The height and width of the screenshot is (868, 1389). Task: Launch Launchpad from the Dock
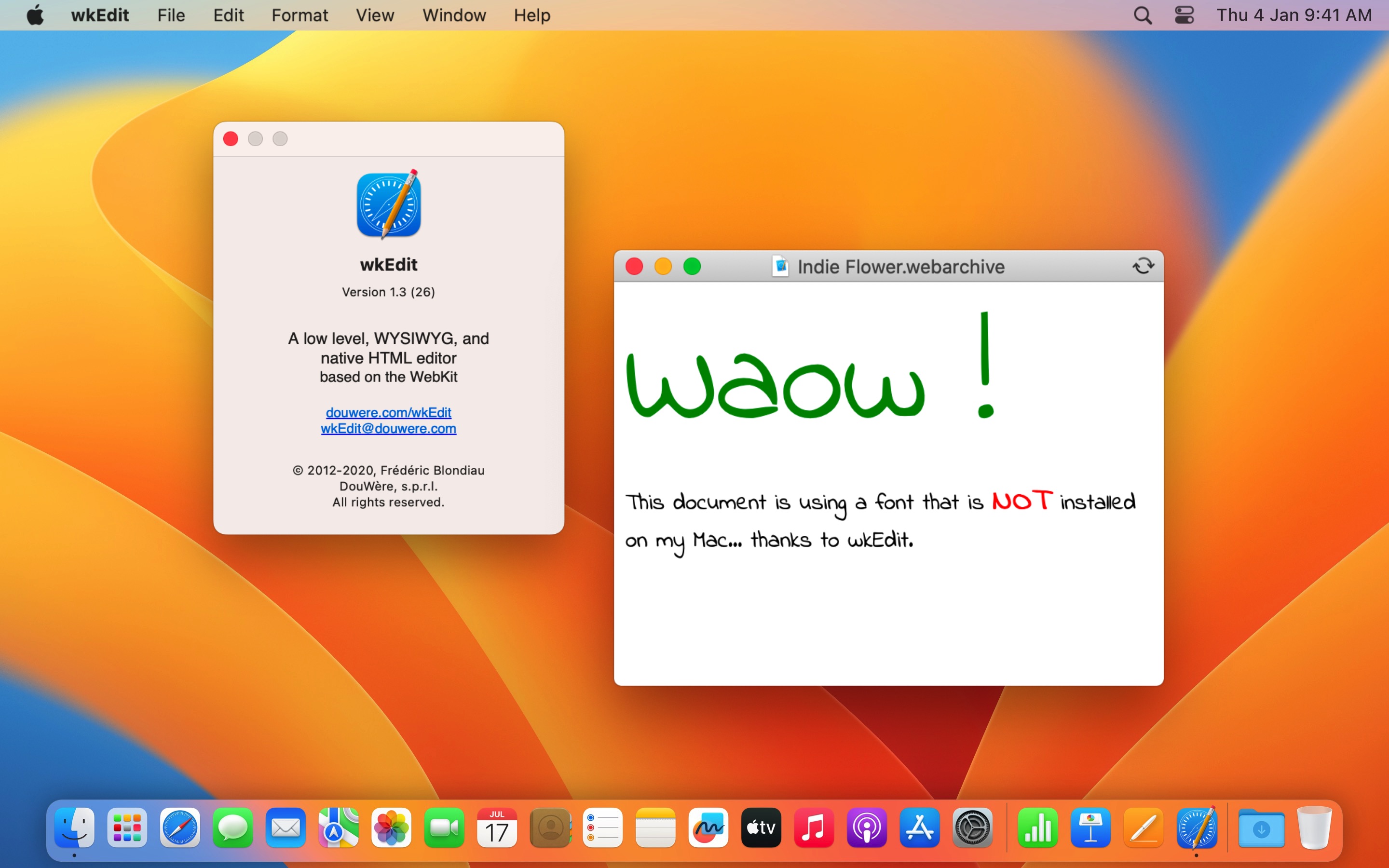[x=127, y=828]
